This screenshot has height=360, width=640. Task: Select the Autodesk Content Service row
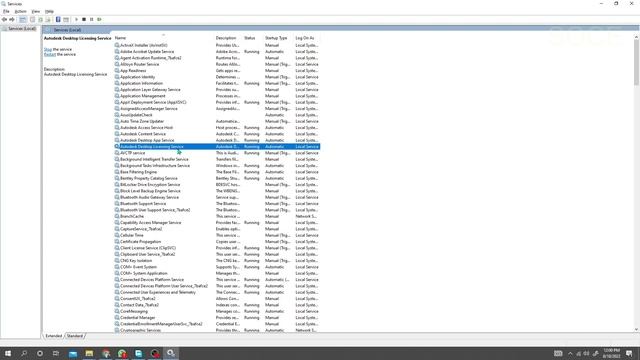coord(217,134)
